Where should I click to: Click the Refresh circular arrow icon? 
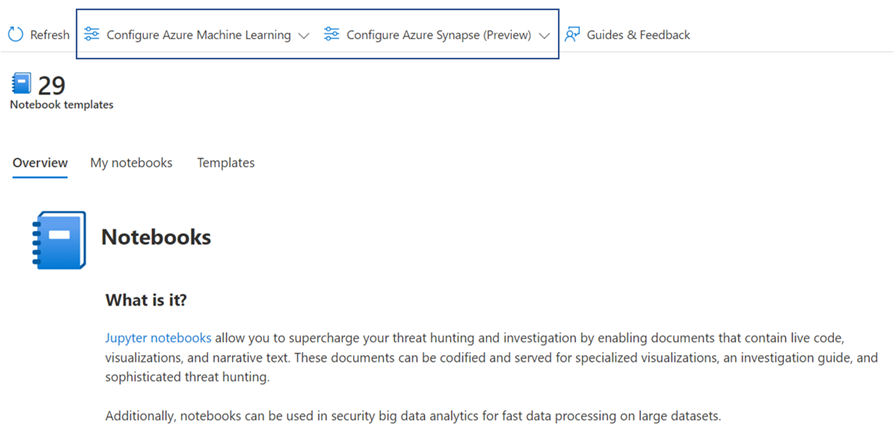16,35
